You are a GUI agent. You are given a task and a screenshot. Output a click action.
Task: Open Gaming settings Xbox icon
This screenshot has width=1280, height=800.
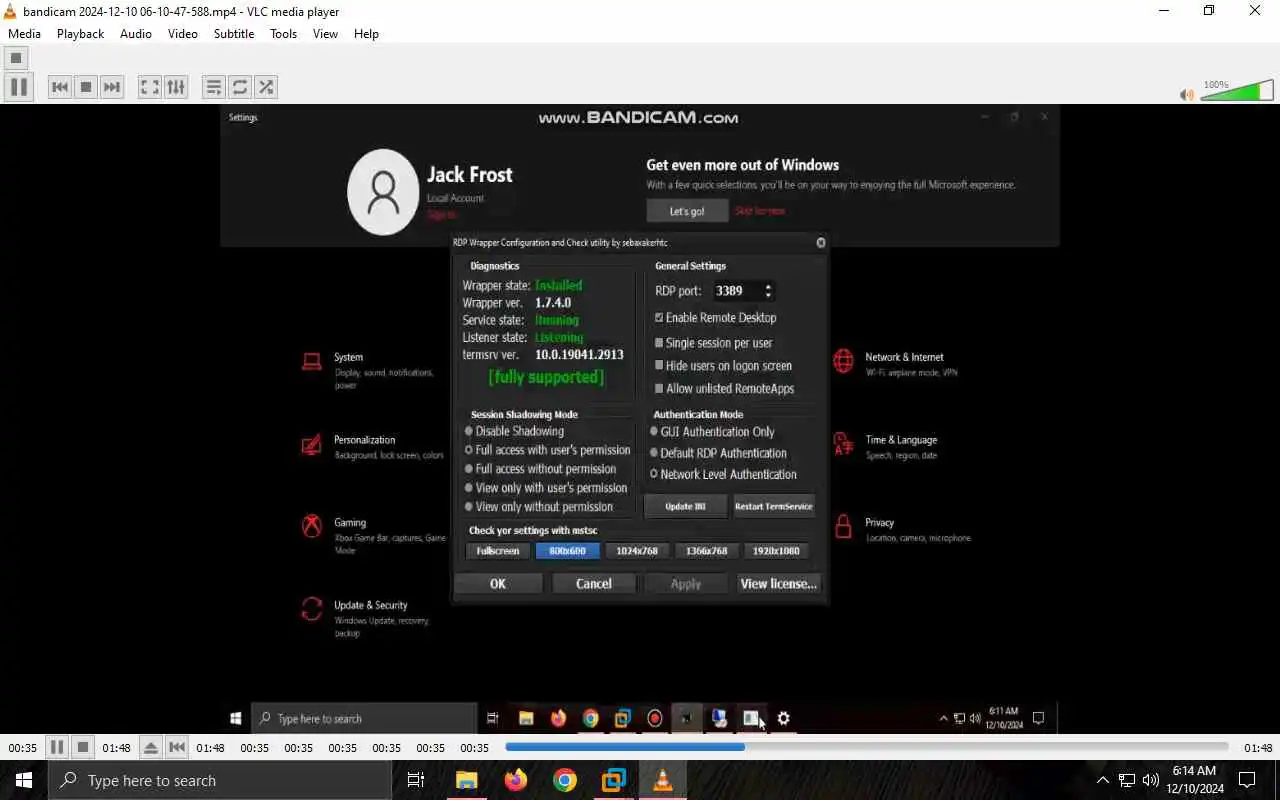312,526
